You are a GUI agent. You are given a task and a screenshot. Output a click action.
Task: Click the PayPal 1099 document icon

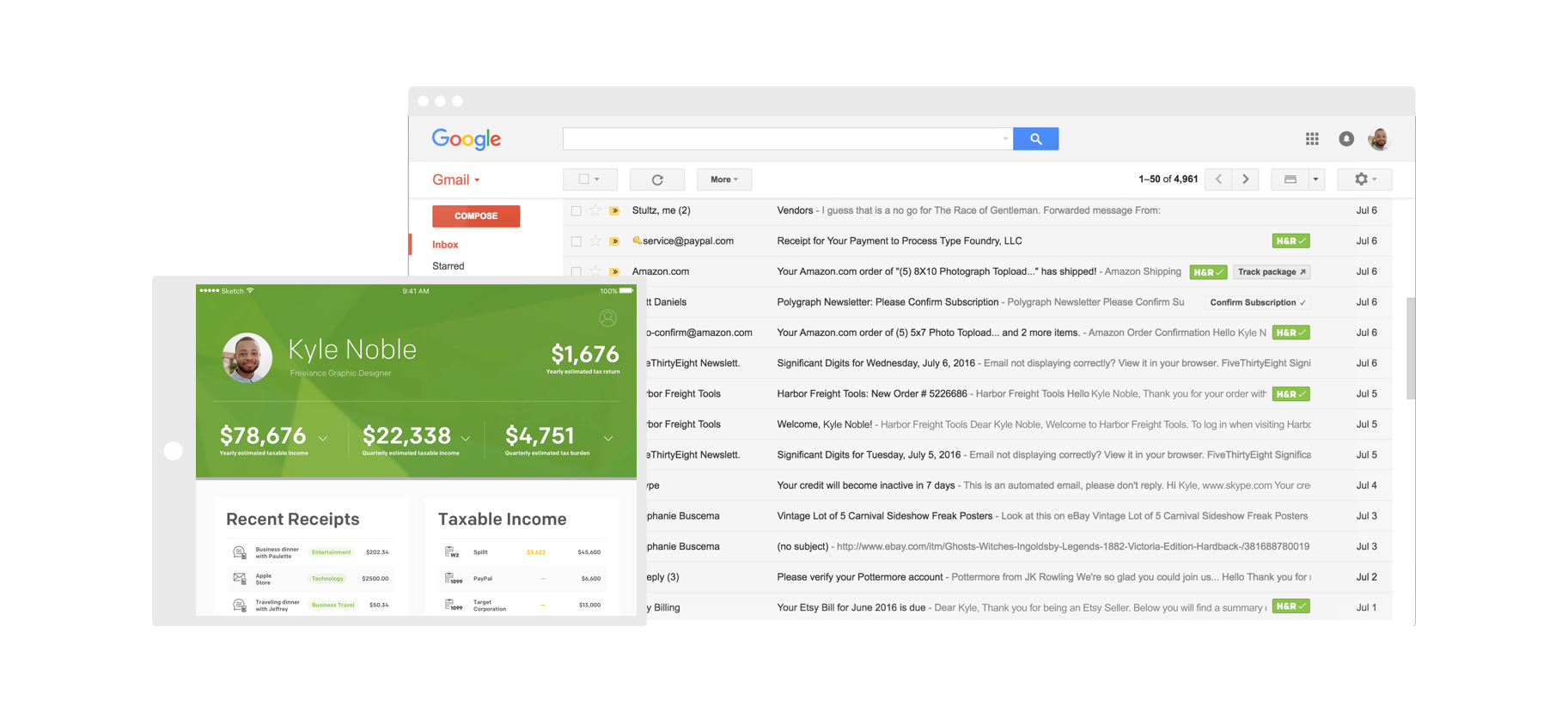(453, 579)
